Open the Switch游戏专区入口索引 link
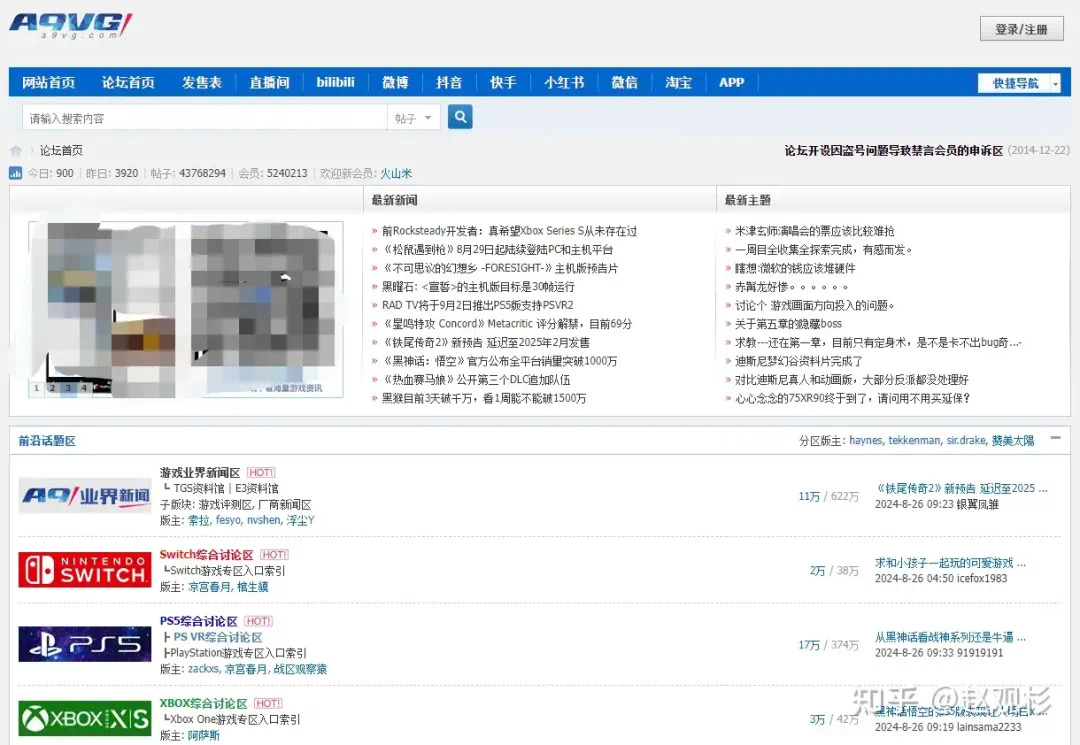 [227, 570]
